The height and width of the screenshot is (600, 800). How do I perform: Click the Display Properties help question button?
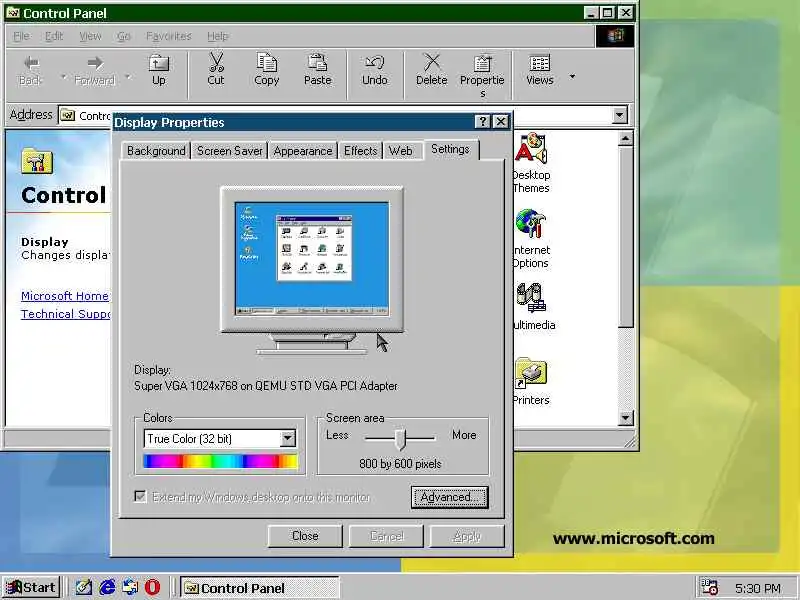(482, 121)
